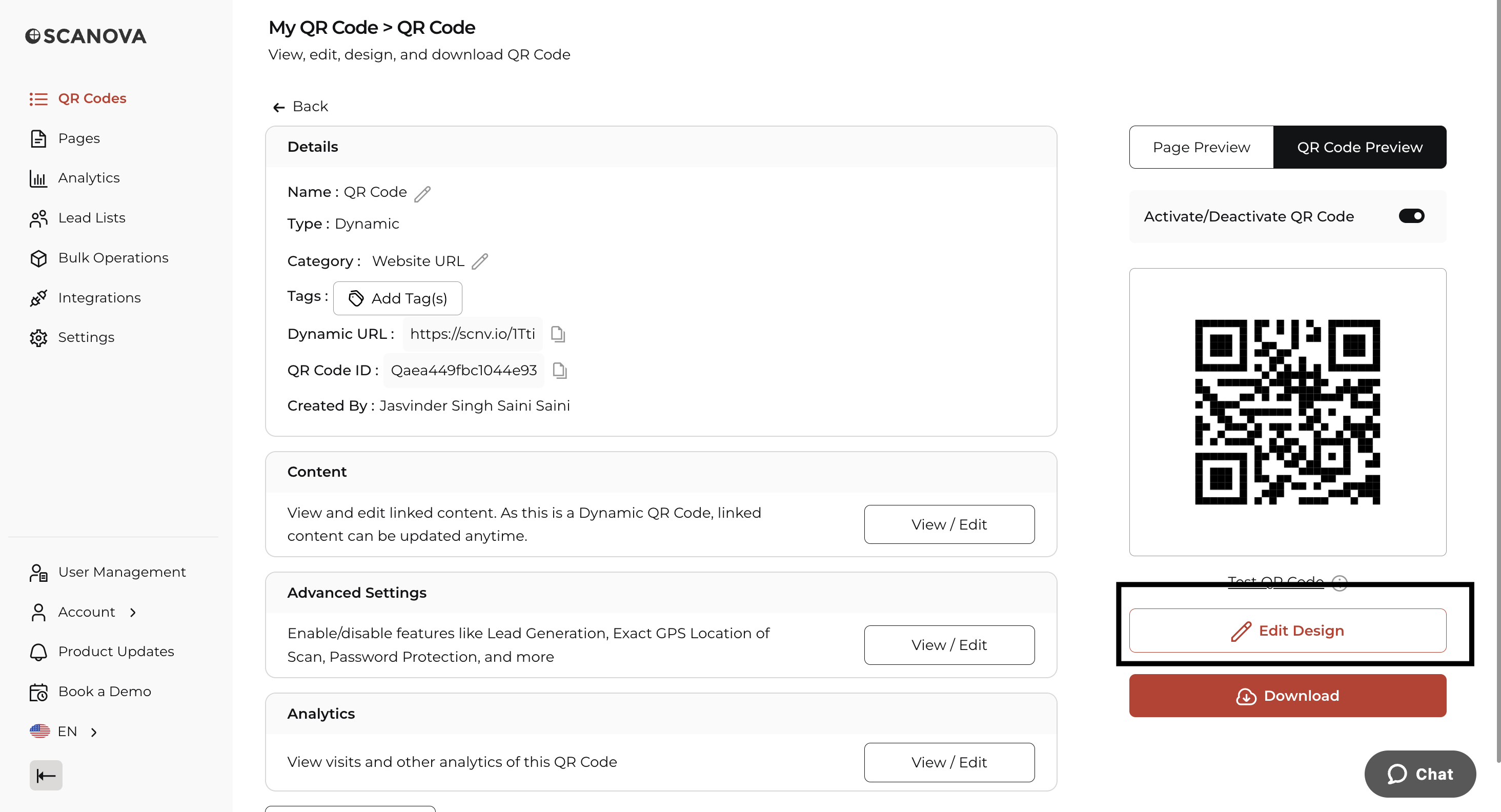Toggle Activate/Deactivate QR Code switch
Screen dimensions: 1501x812
1411,216
